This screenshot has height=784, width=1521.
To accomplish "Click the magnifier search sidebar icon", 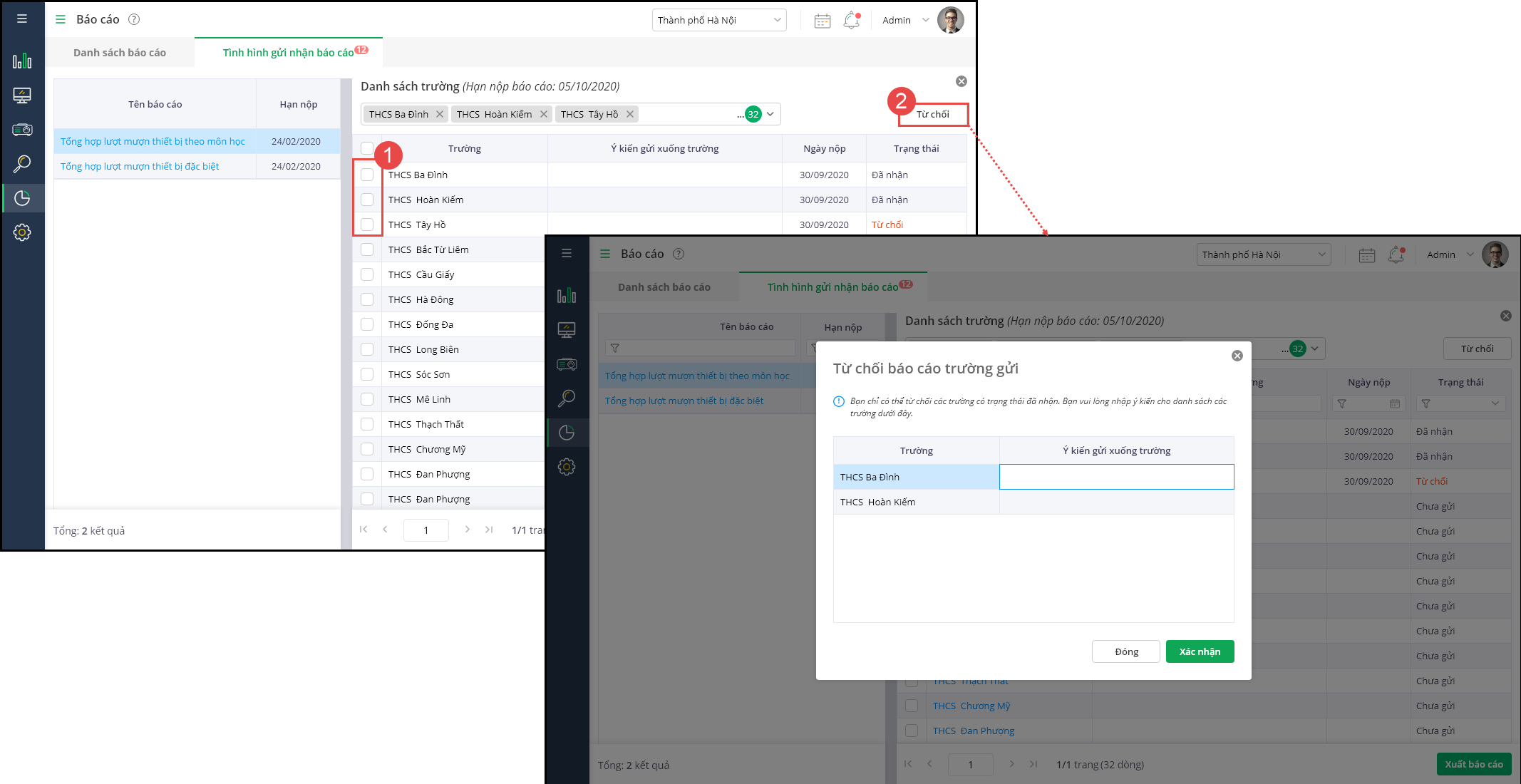I will pos(22,164).
